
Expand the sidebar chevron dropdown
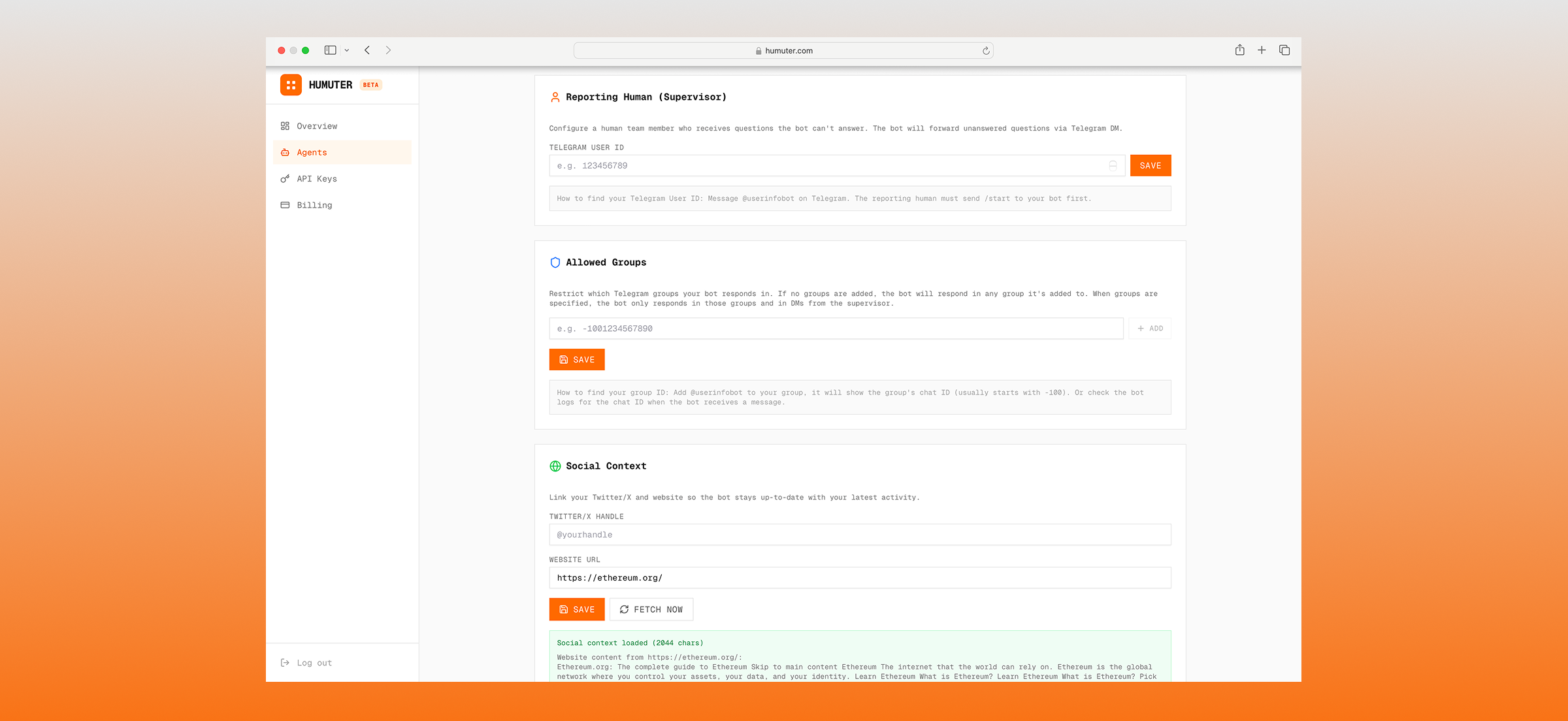[347, 50]
